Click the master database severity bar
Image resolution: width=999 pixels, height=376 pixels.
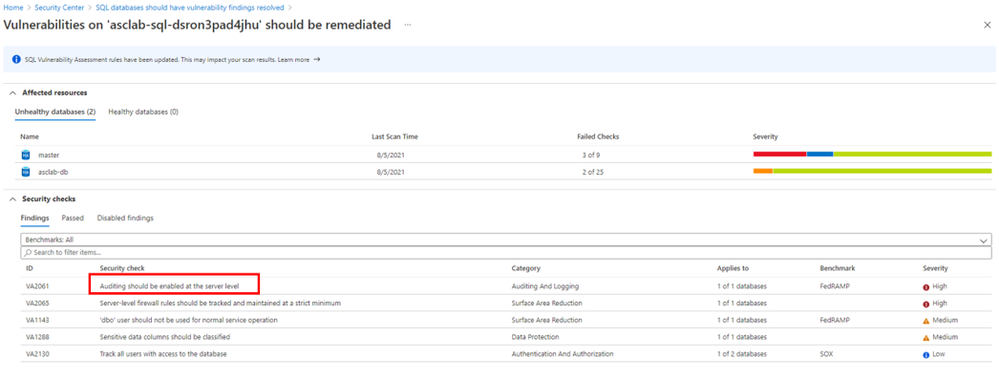pos(872,154)
